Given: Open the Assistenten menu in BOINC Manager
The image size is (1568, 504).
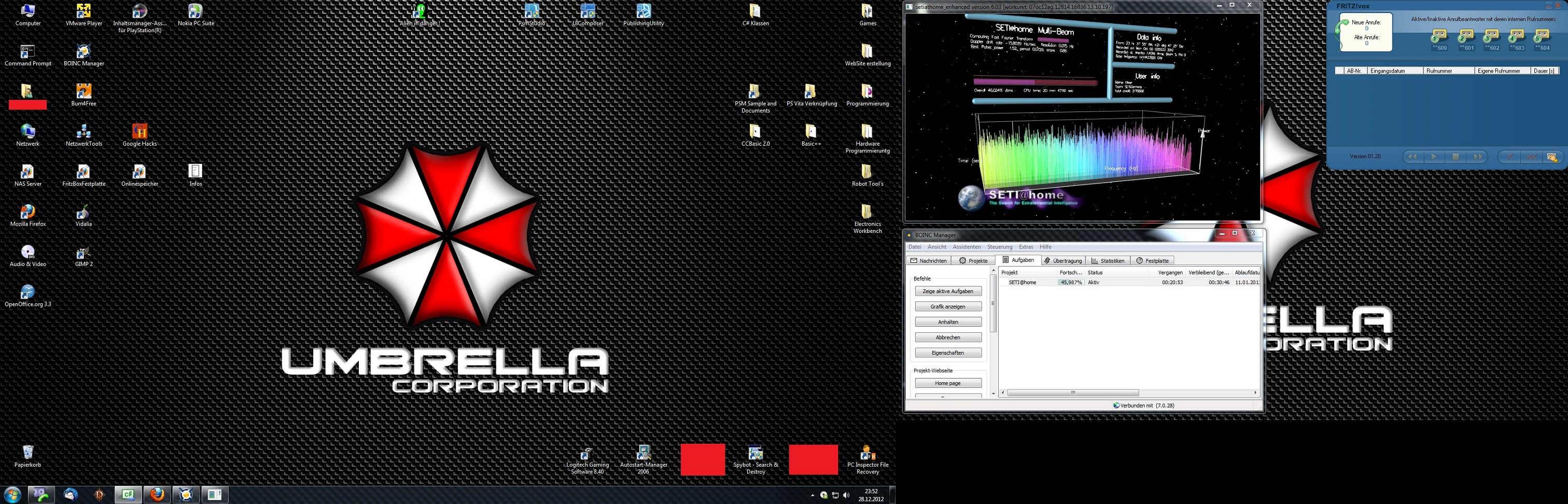Looking at the screenshot, I should [x=967, y=247].
